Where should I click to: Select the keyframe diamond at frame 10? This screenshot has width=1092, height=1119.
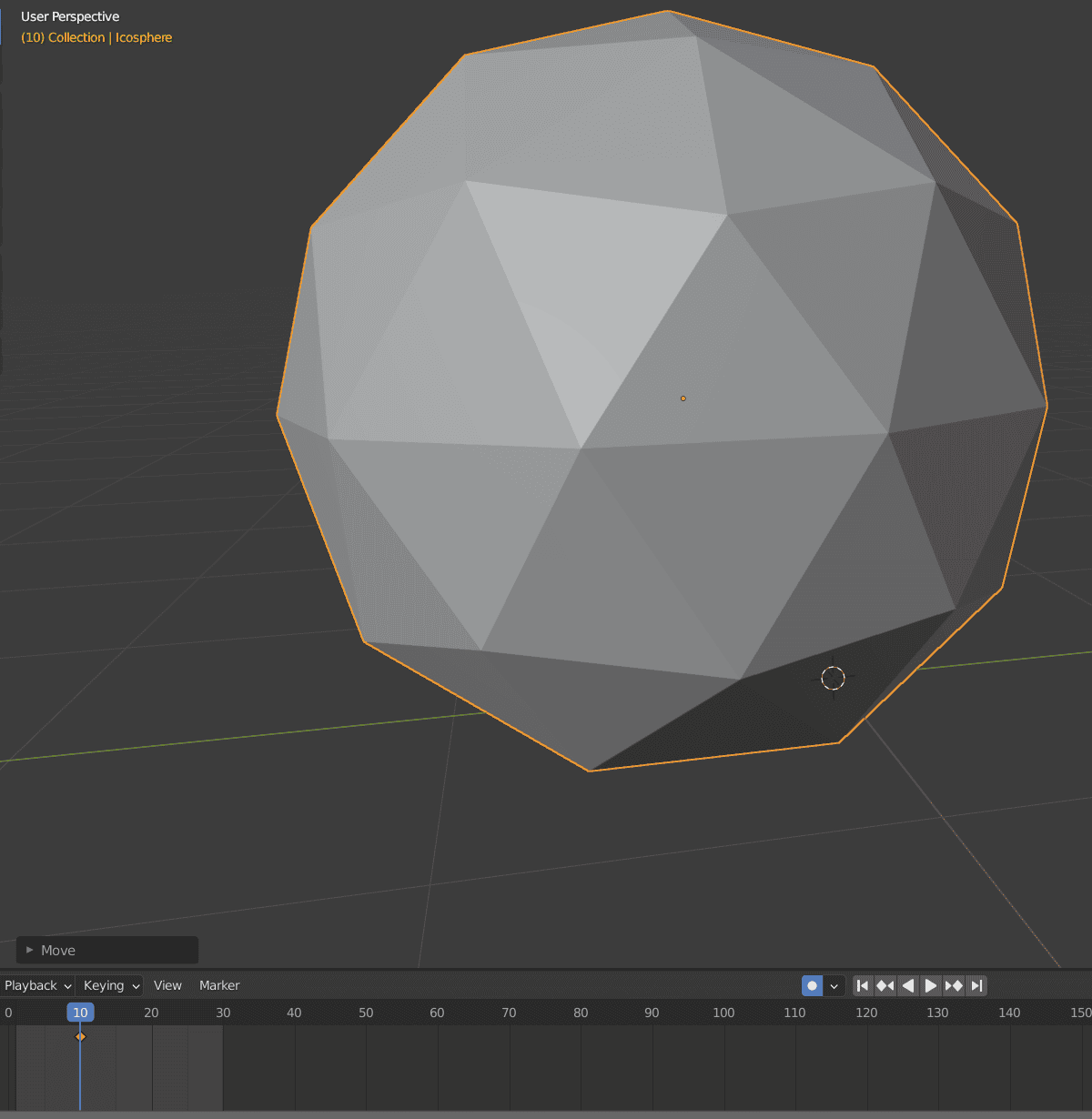click(81, 1035)
